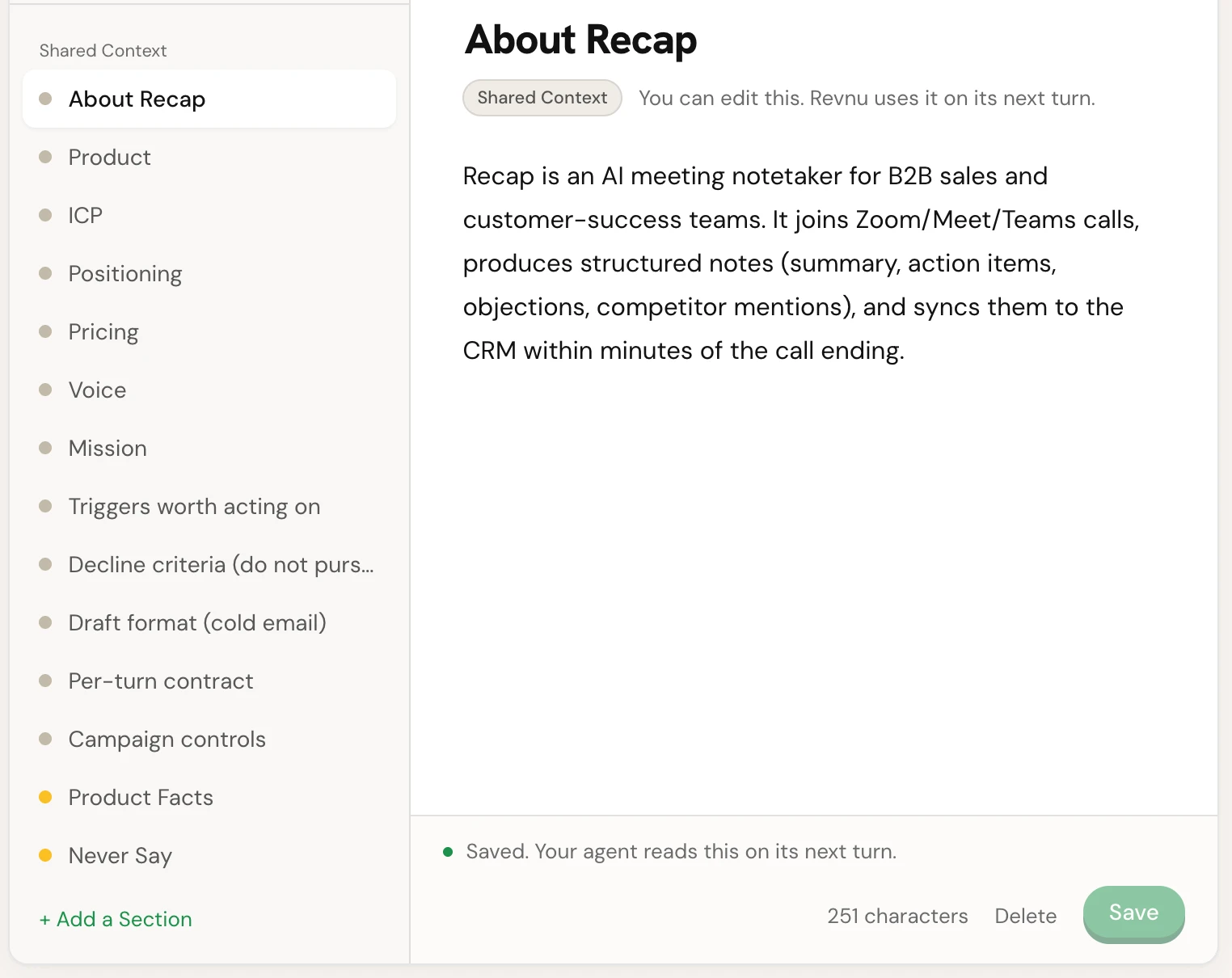Click the green Save button

pos(1133,913)
